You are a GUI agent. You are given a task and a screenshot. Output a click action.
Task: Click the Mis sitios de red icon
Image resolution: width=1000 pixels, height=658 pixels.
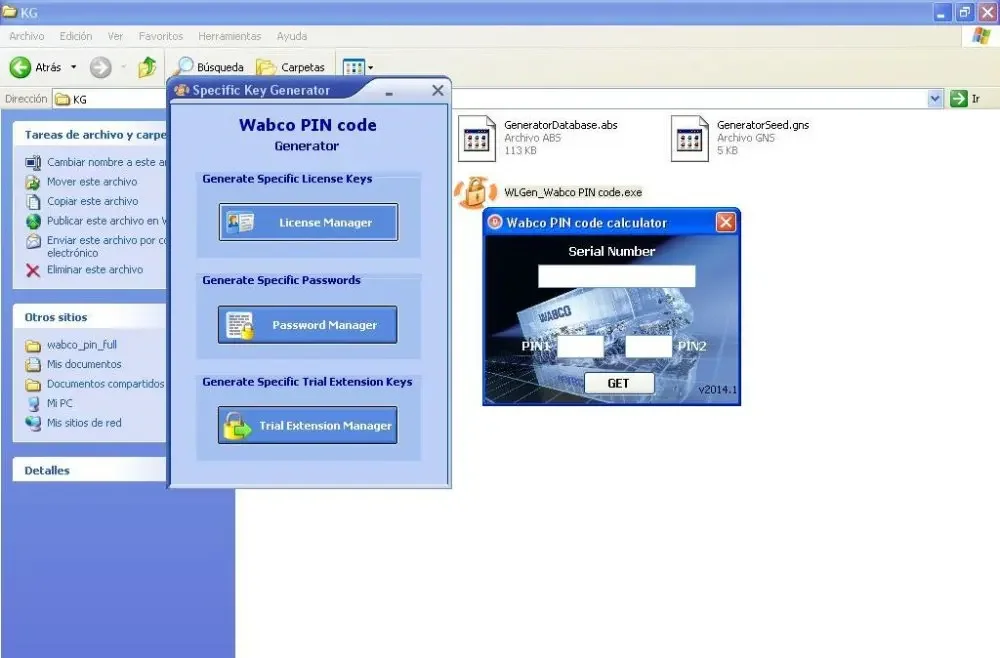(33, 423)
